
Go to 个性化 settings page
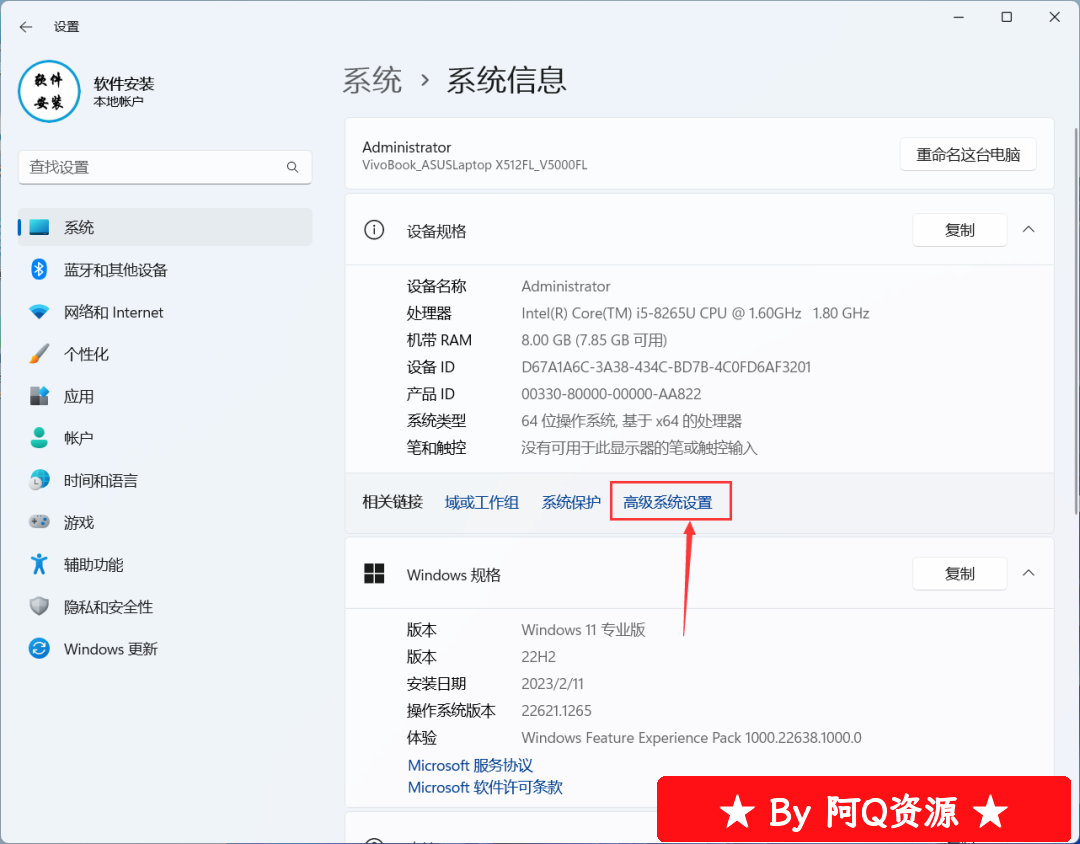165,354
